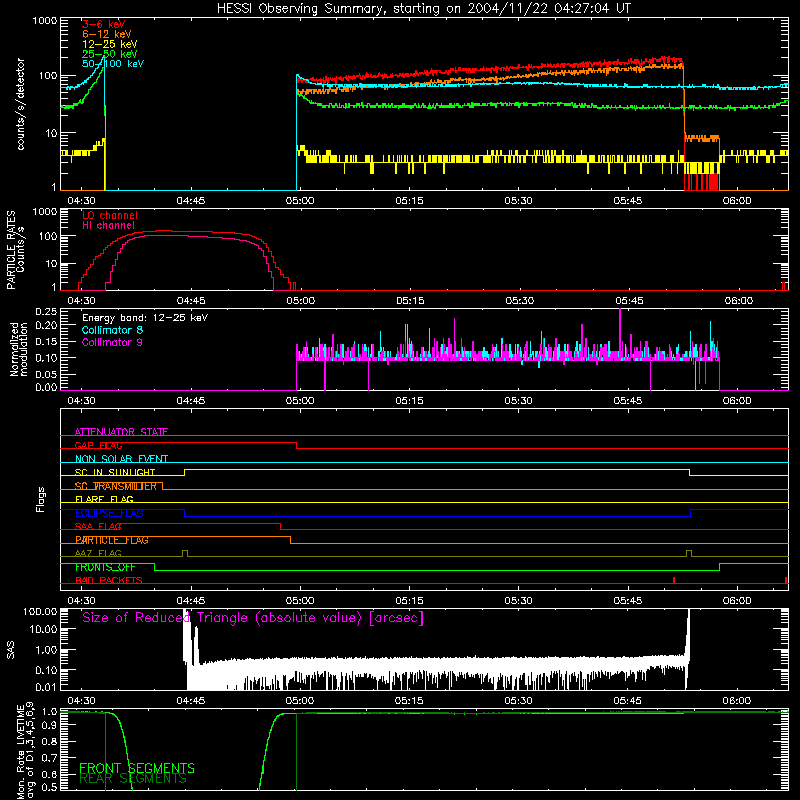800x800 pixels.
Task: Select the Collimator 8 legend entry
Action: [112, 330]
